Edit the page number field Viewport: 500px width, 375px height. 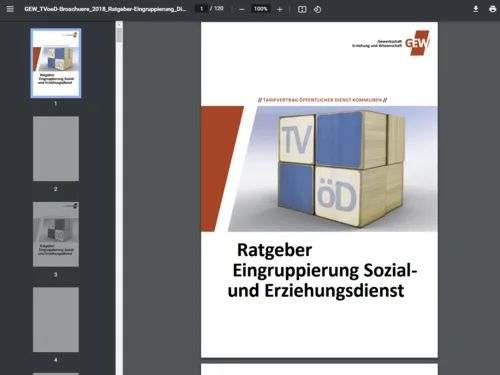[x=201, y=9]
